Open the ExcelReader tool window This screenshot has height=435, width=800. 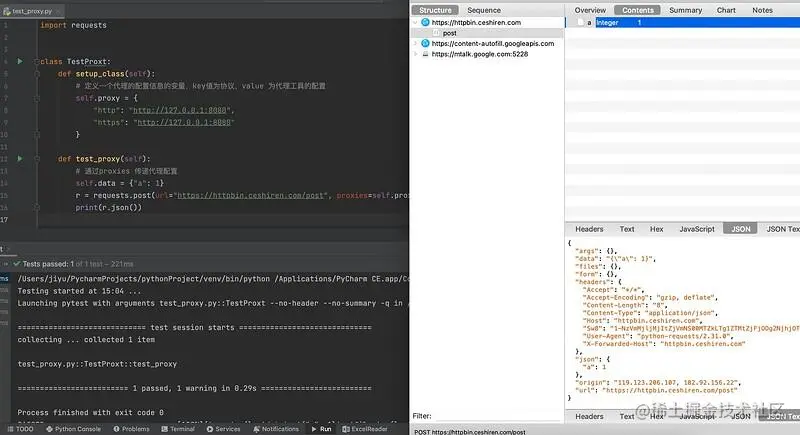click(365, 429)
